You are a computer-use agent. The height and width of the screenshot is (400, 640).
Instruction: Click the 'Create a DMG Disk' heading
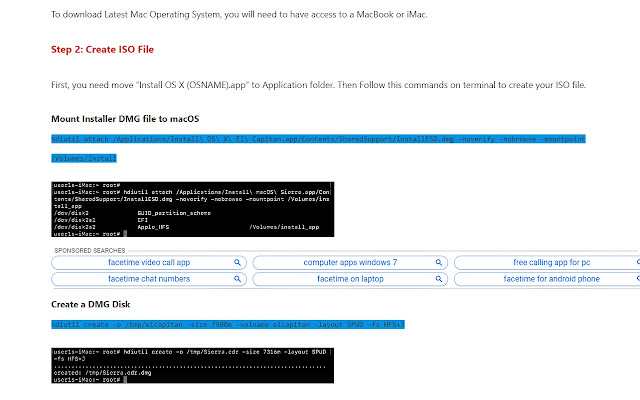[91, 304]
